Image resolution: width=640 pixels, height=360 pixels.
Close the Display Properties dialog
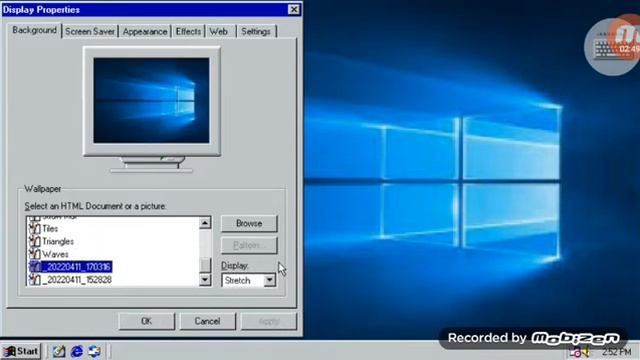293,9
